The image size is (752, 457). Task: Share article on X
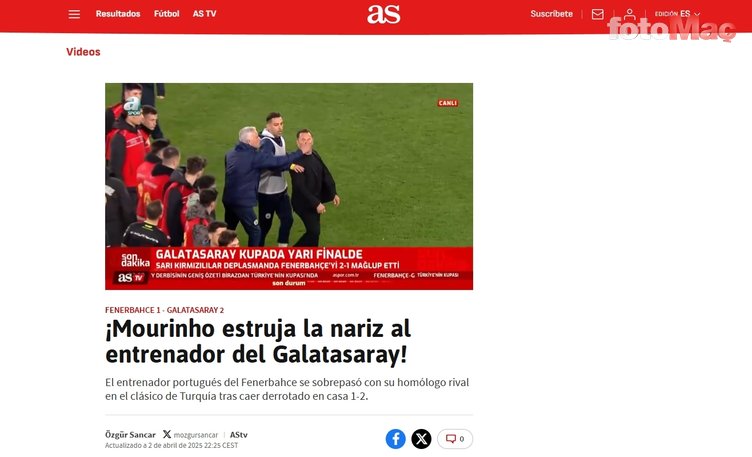tap(421, 439)
